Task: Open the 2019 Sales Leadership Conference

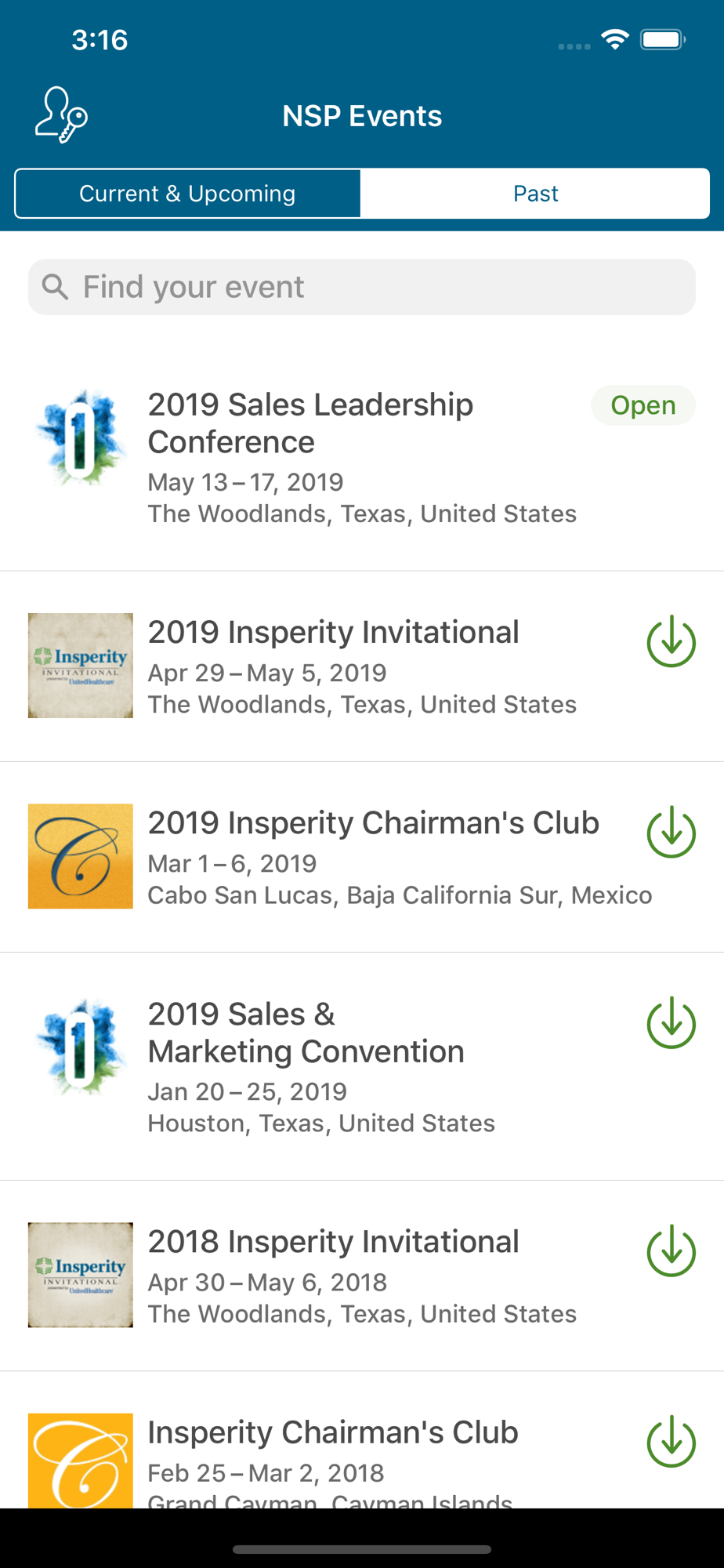Action: (362, 457)
